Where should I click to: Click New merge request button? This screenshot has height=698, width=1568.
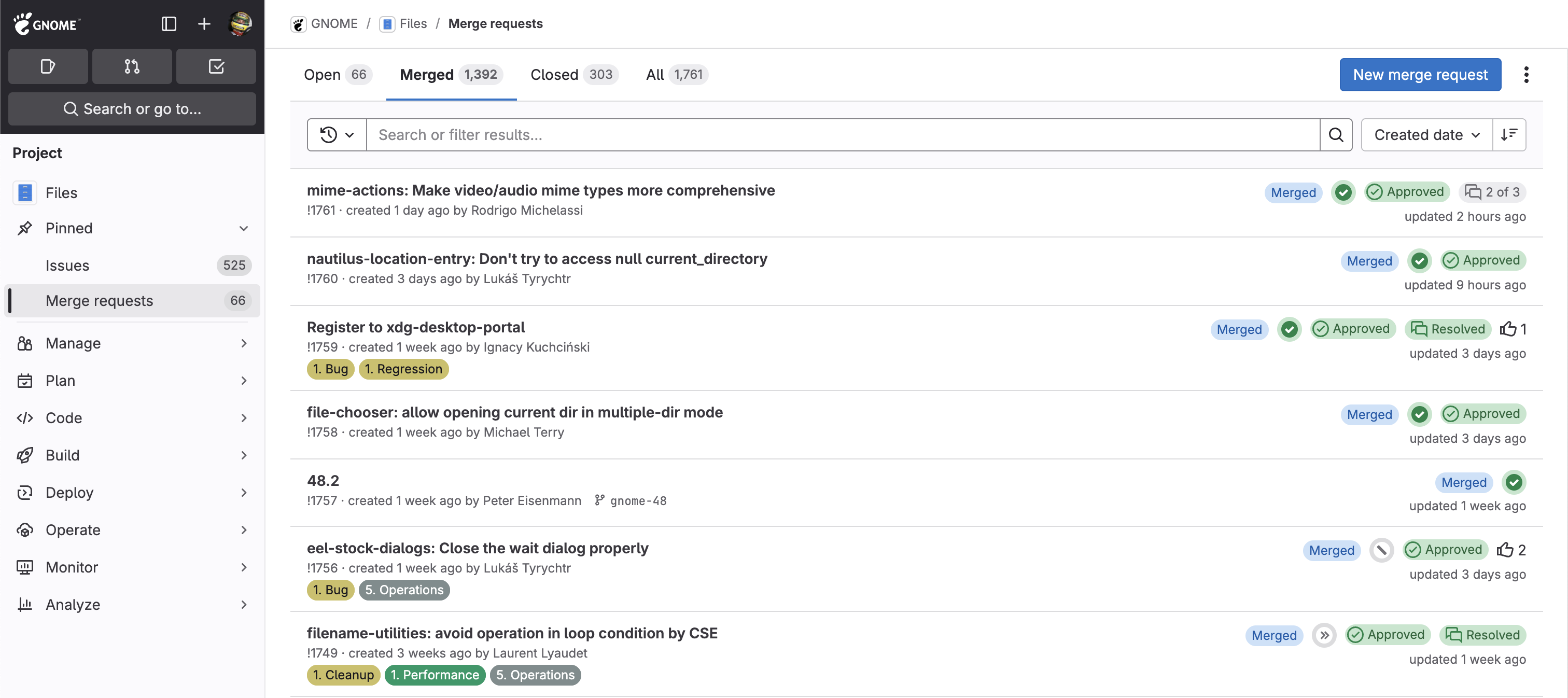coord(1420,75)
